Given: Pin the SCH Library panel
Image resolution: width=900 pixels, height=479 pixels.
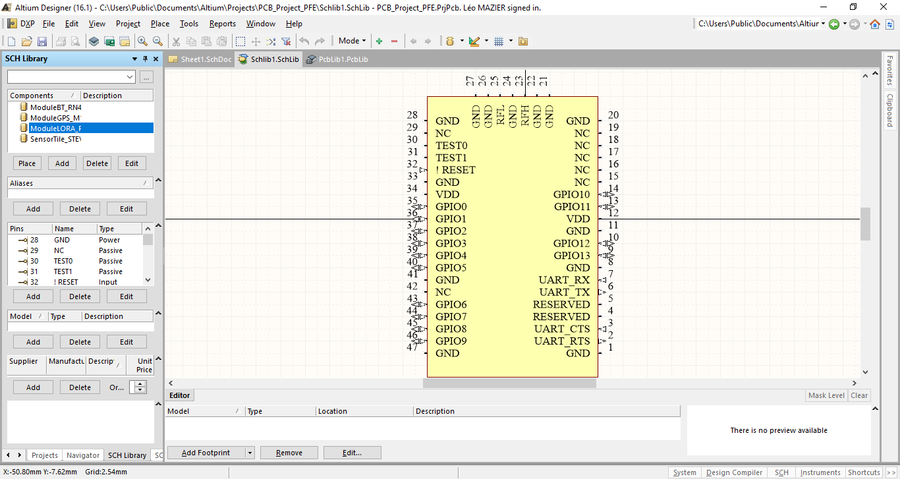Looking at the screenshot, I should (x=145, y=58).
